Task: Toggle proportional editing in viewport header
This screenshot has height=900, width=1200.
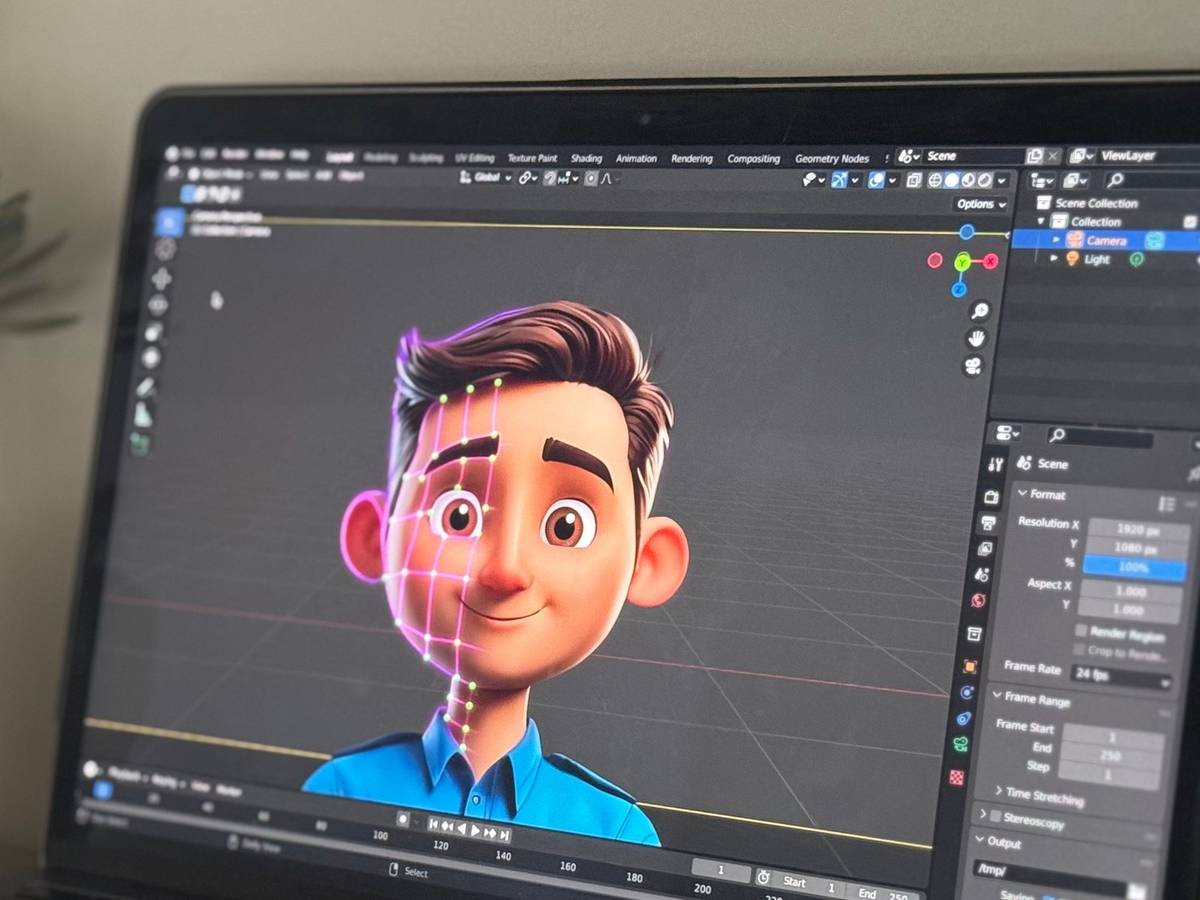Action: (591, 178)
